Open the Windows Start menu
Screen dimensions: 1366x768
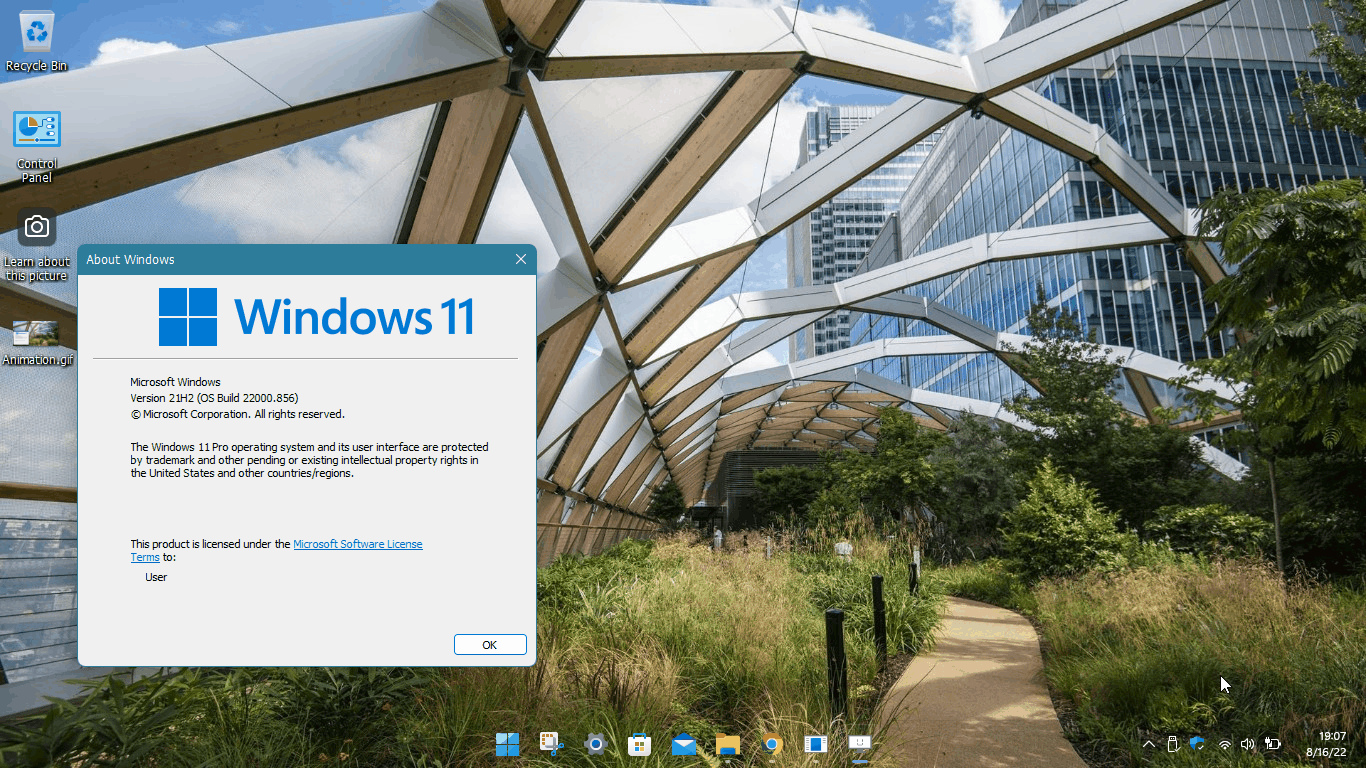point(507,744)
